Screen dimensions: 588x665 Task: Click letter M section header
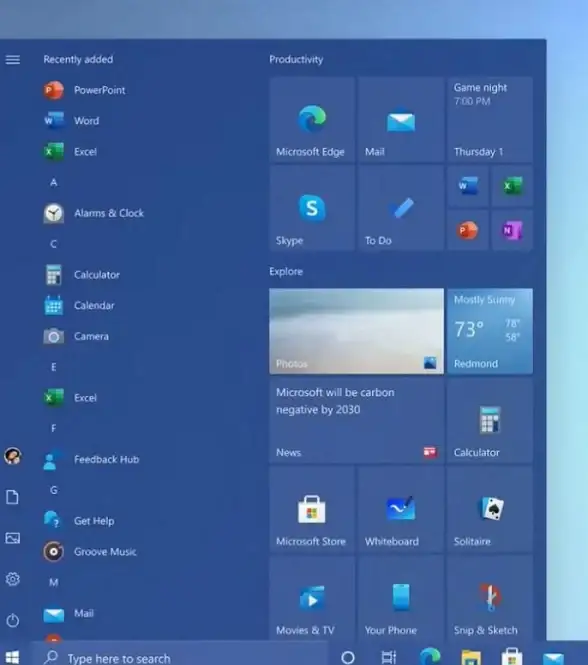(53, 582)
